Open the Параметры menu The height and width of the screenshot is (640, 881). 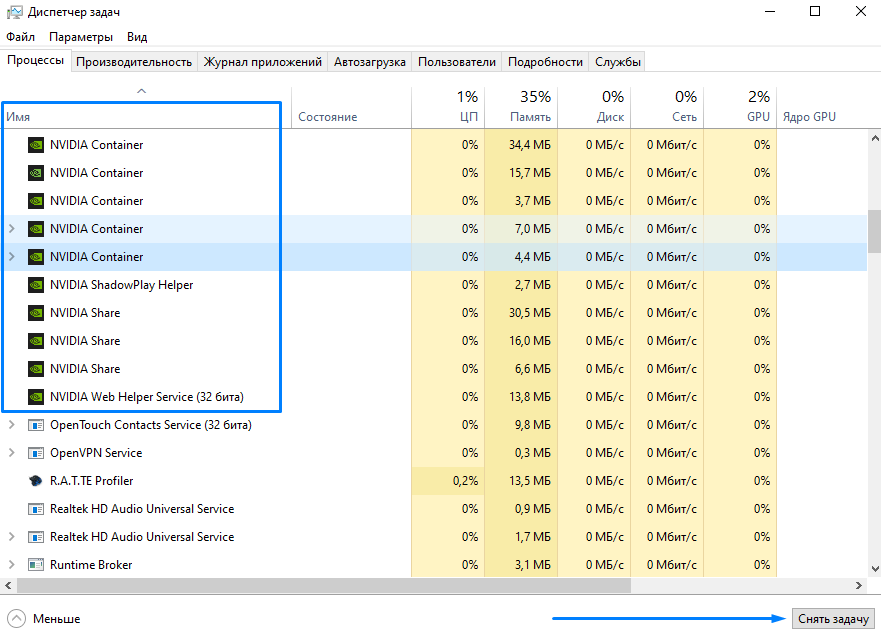point(81,37)
